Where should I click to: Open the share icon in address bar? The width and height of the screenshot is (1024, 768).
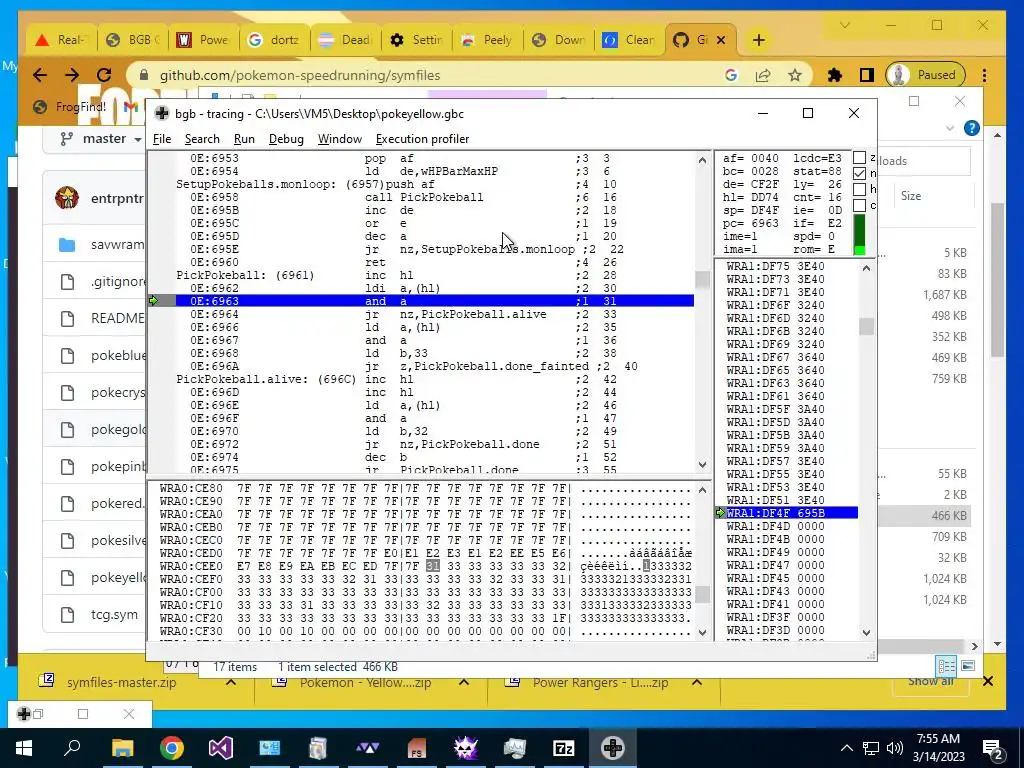tap(763, 75)
